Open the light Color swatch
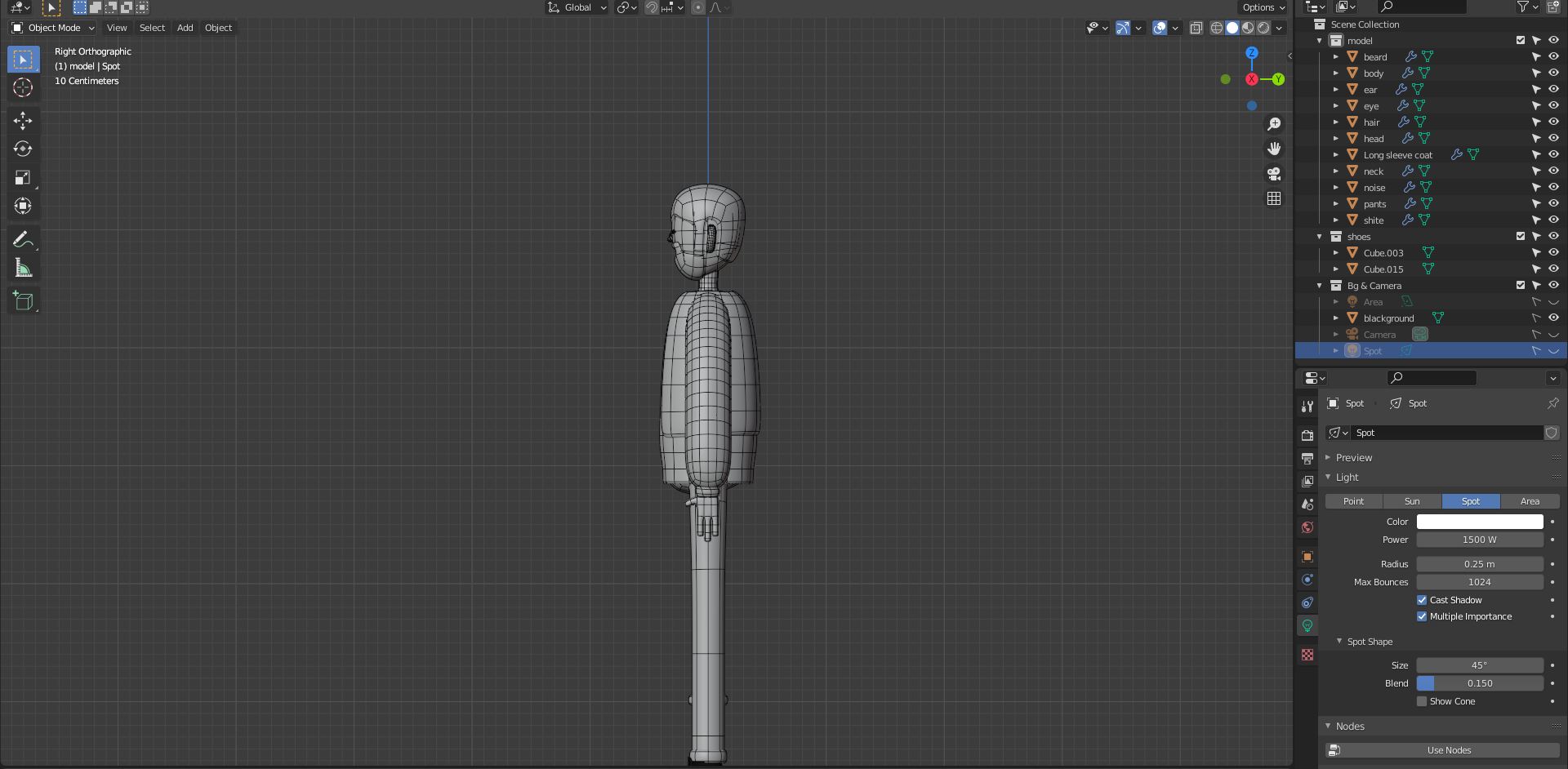This screenshot has height=769, width=1568. click(1479, 522)
